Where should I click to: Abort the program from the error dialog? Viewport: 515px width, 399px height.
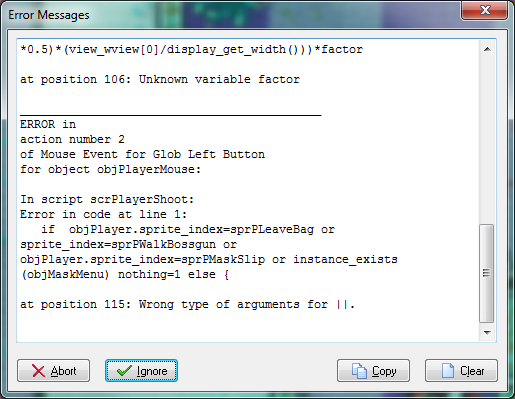pyautogui.click(x=53, y=370)
